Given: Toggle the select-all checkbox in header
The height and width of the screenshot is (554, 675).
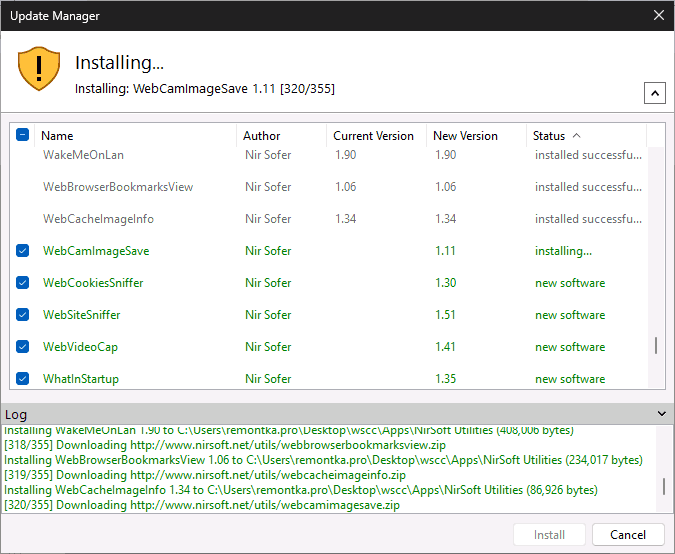Looking at the screenshot, I should (22, 135).
